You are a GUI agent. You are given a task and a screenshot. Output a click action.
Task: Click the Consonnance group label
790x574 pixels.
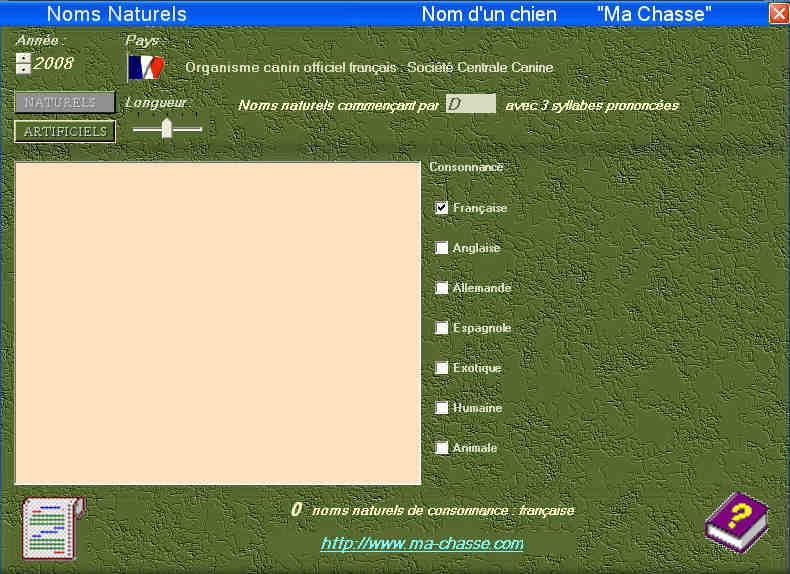tap(466, 167)
